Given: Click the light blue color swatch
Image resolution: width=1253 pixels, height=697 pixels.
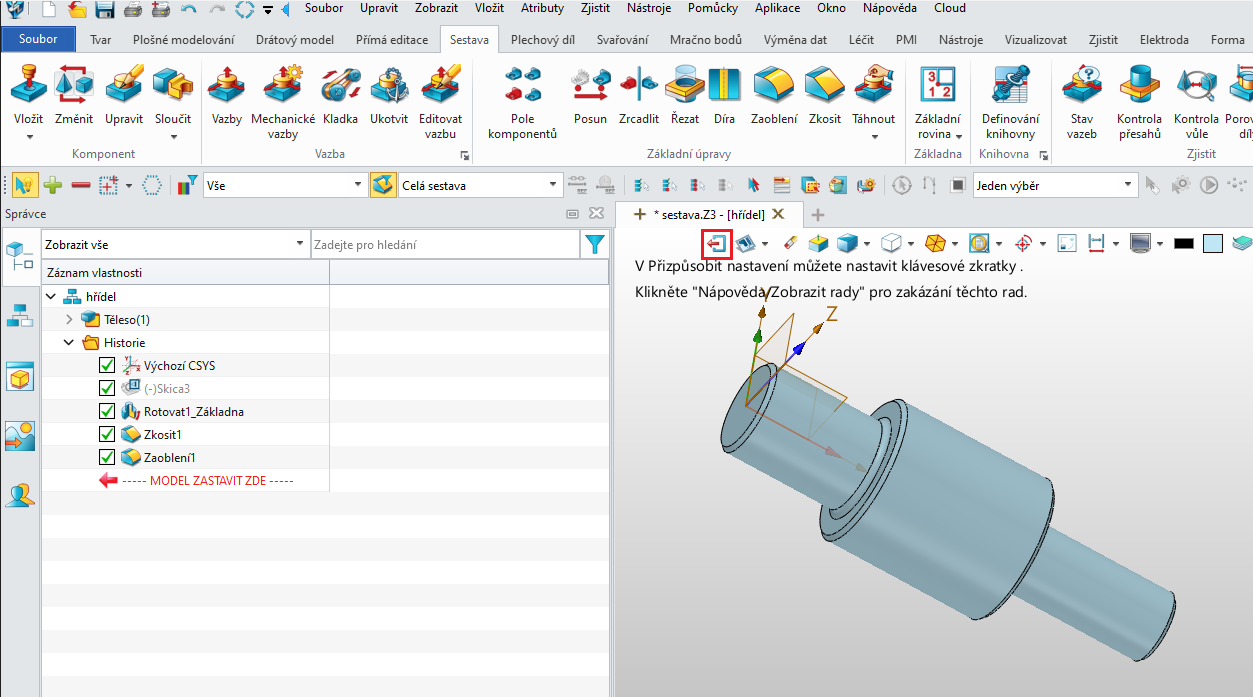Looking at the screenshot, I should (1213, 243).
